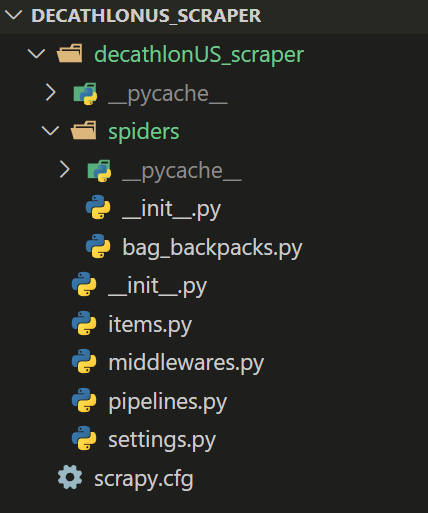
Task: Click the spiders open folder icon
Action: [84, 131]
